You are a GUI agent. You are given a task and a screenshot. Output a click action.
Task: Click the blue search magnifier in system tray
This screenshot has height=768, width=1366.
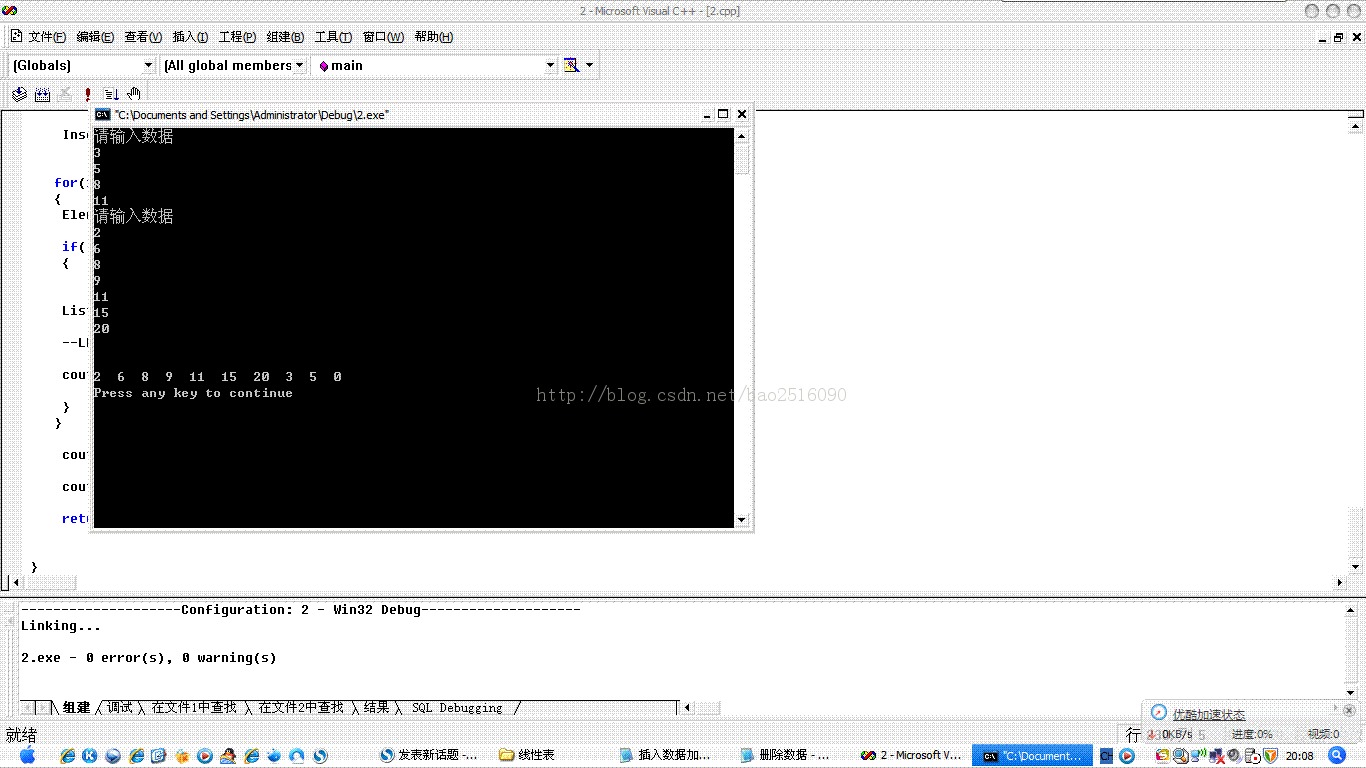[1337, 756]
